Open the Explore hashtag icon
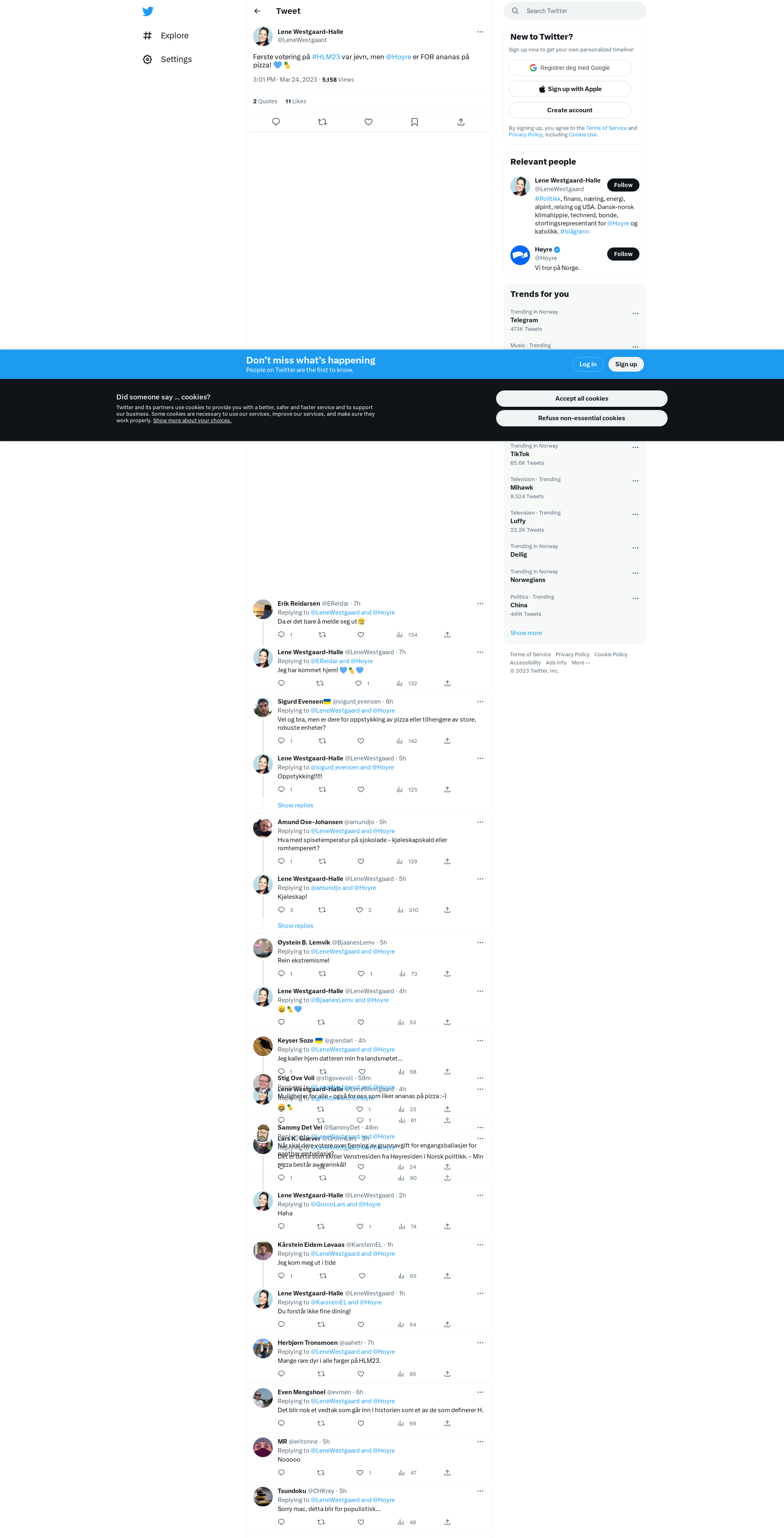 pos(147,36)
